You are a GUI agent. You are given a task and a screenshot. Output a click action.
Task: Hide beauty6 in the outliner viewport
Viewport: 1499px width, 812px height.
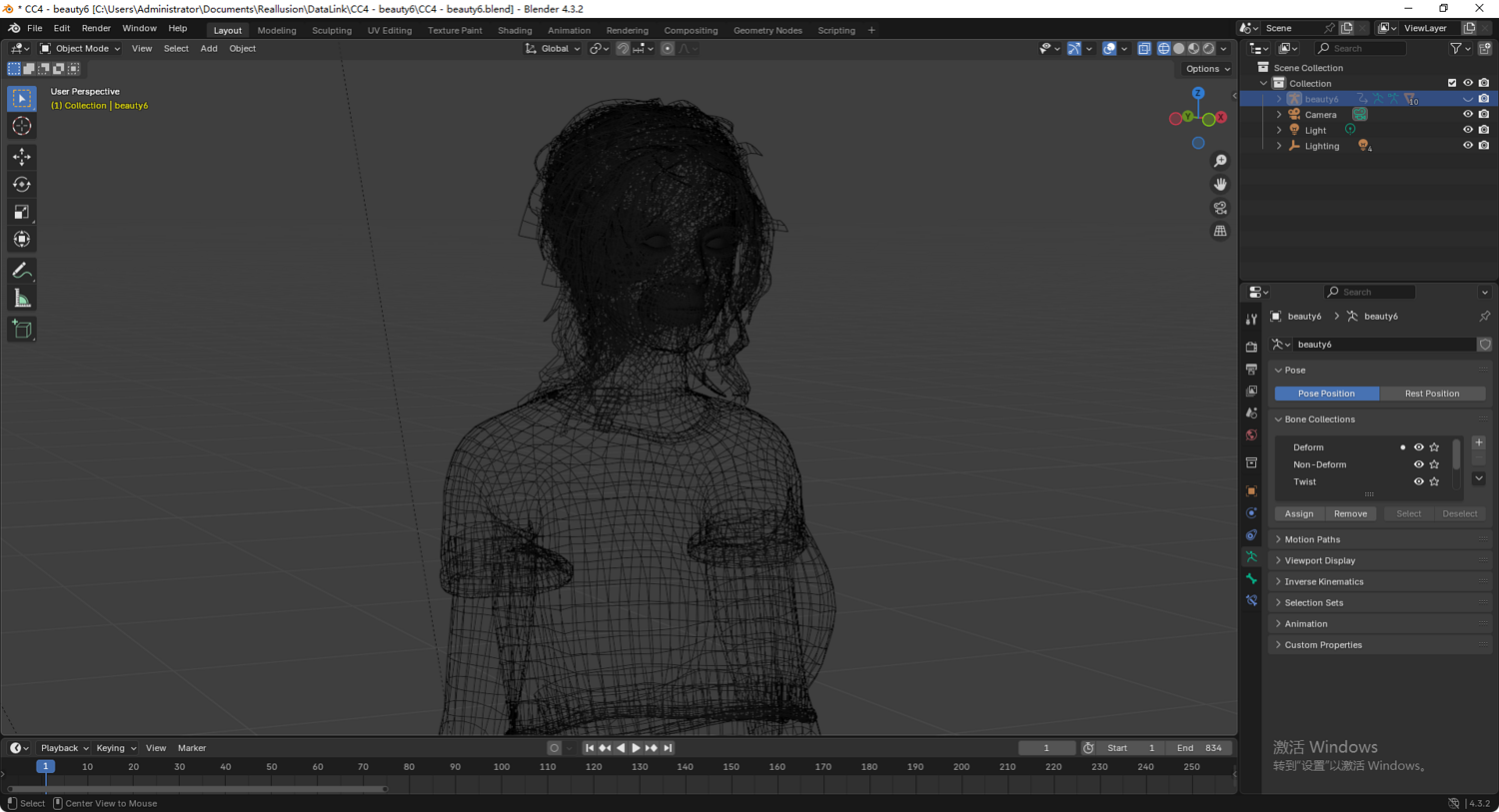click(1468, 99)
